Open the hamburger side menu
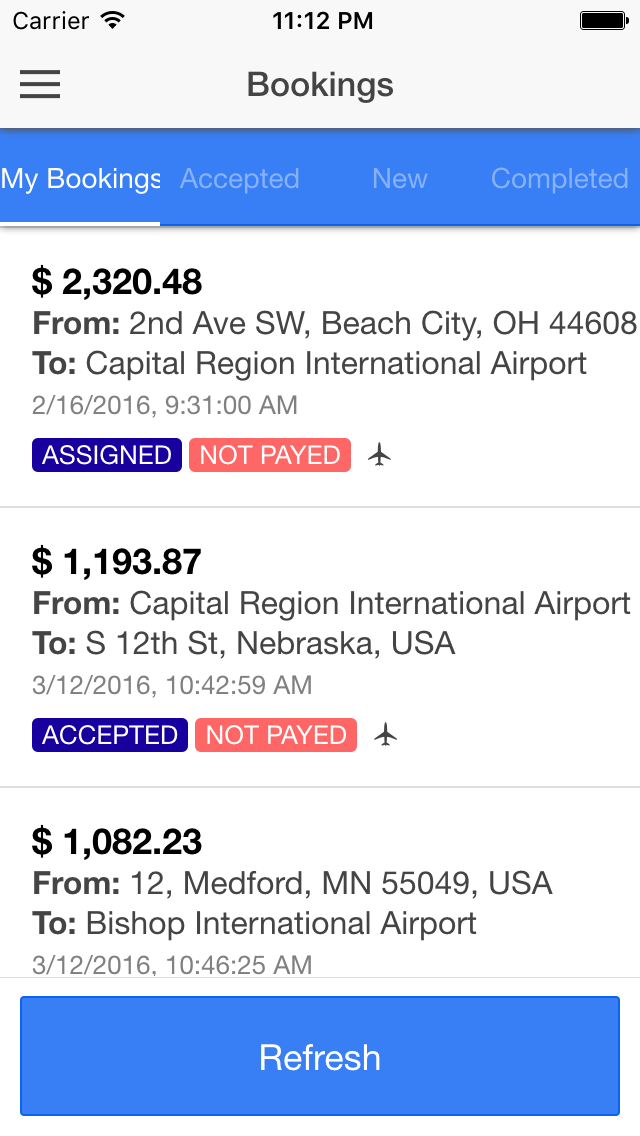The image size is (640, 1136). click(x=40, y=85)
